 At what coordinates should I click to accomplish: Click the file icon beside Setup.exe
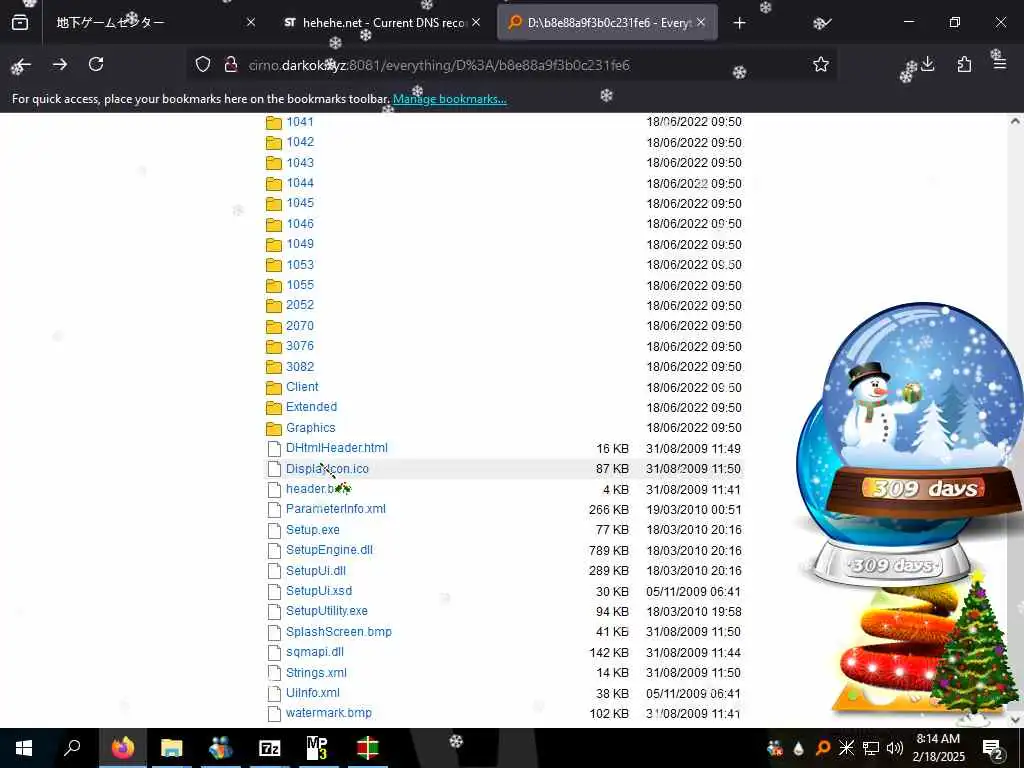pyautogui.click(x=274, y=530)
